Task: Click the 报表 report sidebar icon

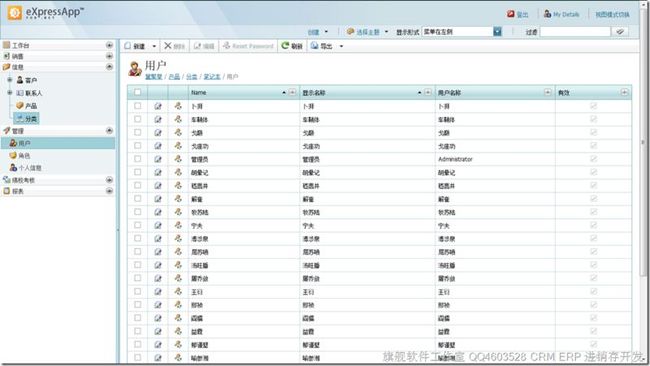Action: pyautogui.click(x=7, y=191)
